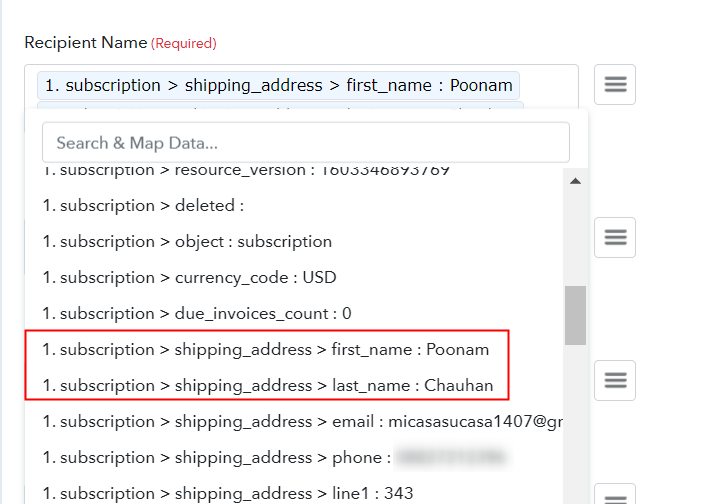Choose shipping_address email option
The image size is (726, 504).
click(302, 422)
